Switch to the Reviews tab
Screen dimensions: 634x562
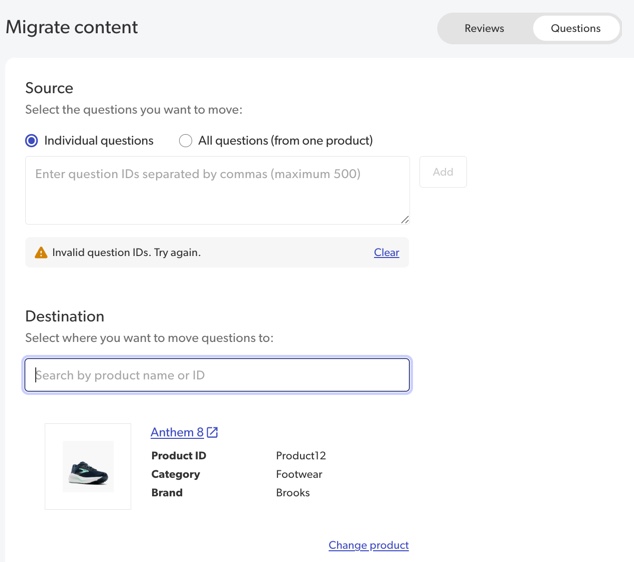[x=484, y=28]
